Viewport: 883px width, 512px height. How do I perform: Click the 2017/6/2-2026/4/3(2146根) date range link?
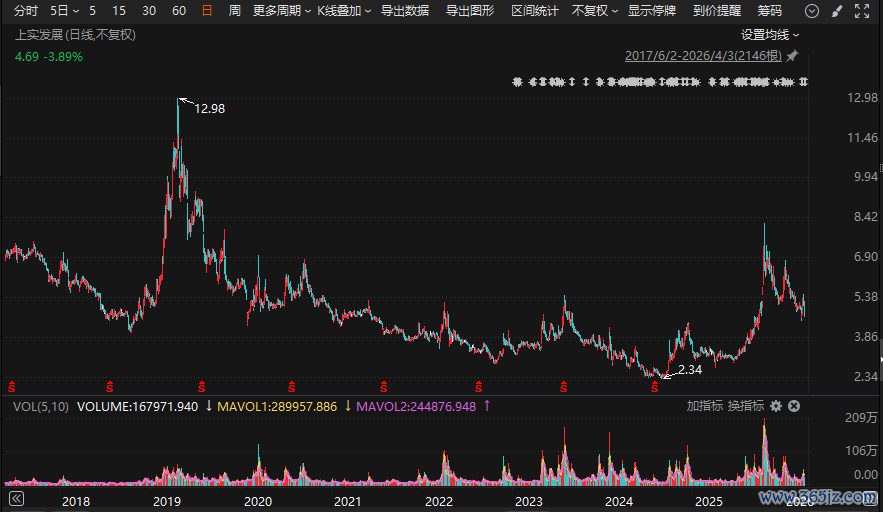pyautogui.click(x=703, y=56)
